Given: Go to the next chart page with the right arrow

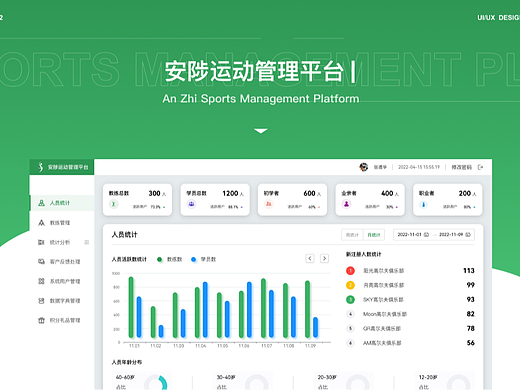Looking at the screenshot, I should coord(324,258).
